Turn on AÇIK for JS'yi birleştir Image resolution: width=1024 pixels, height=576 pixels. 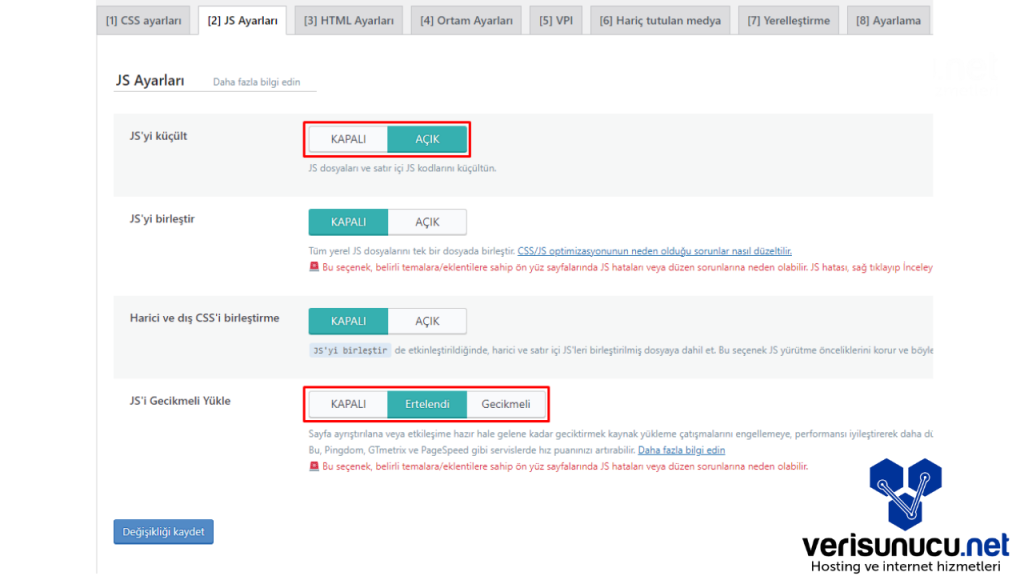pos(427,222)
